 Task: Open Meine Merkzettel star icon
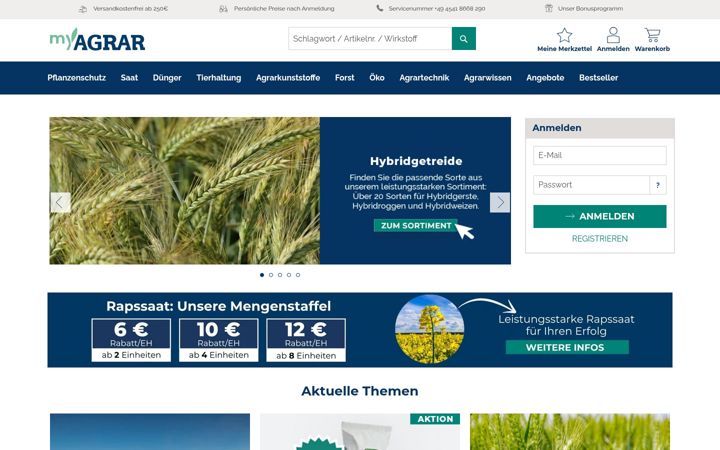564,35
